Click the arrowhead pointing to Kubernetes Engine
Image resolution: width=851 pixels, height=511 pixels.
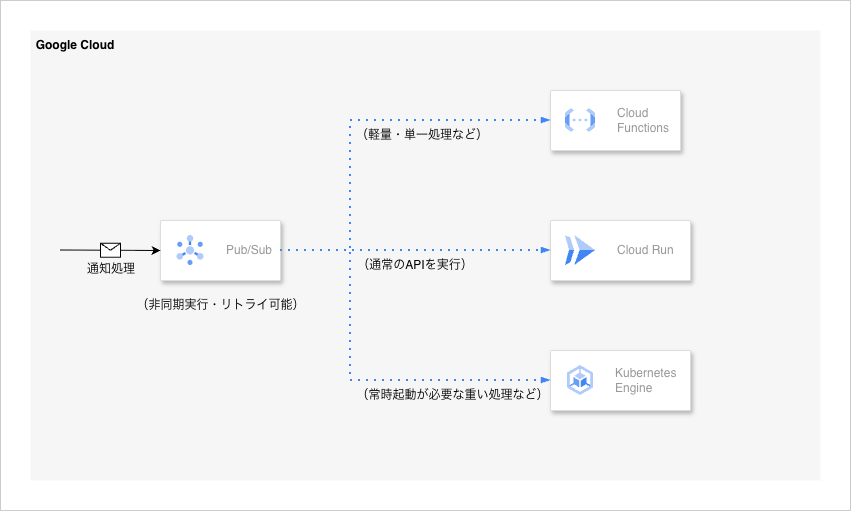click(x=545, y=380)
